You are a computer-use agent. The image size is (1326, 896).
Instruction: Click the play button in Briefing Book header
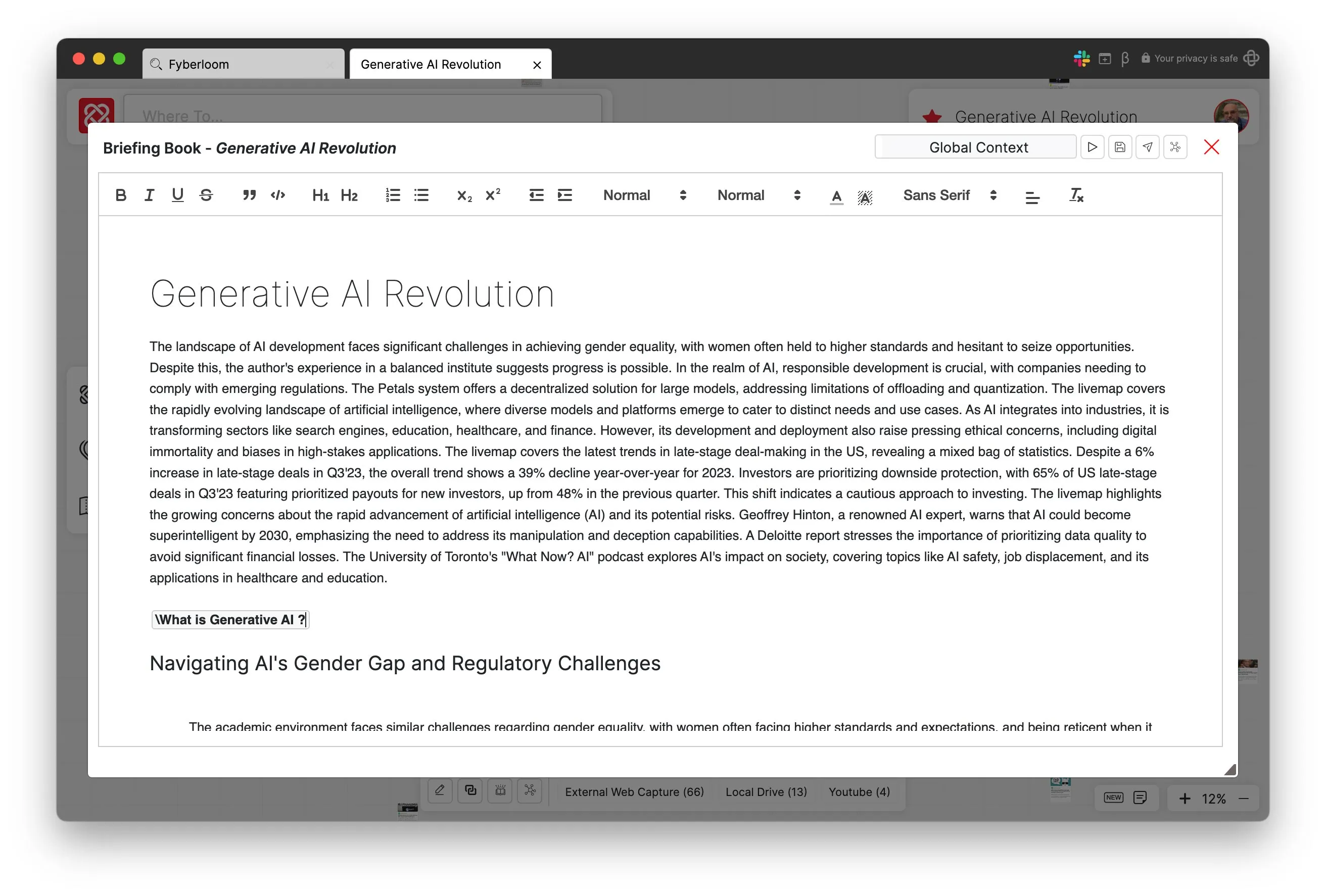pos(1092,147)
